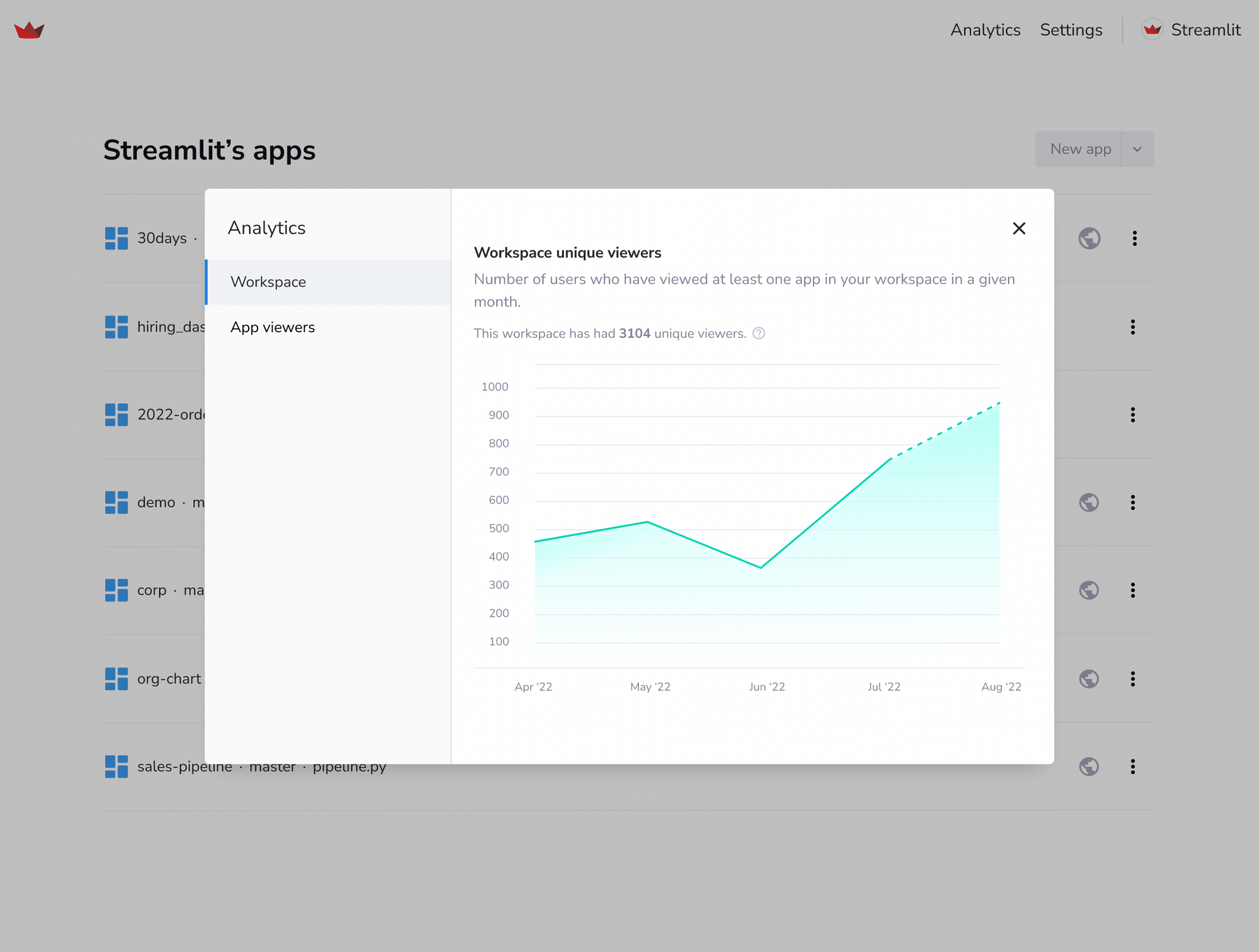Open the three-dot menu for org-chart app
This screenshot has width=1259, height=952.
coord(1132,678)
